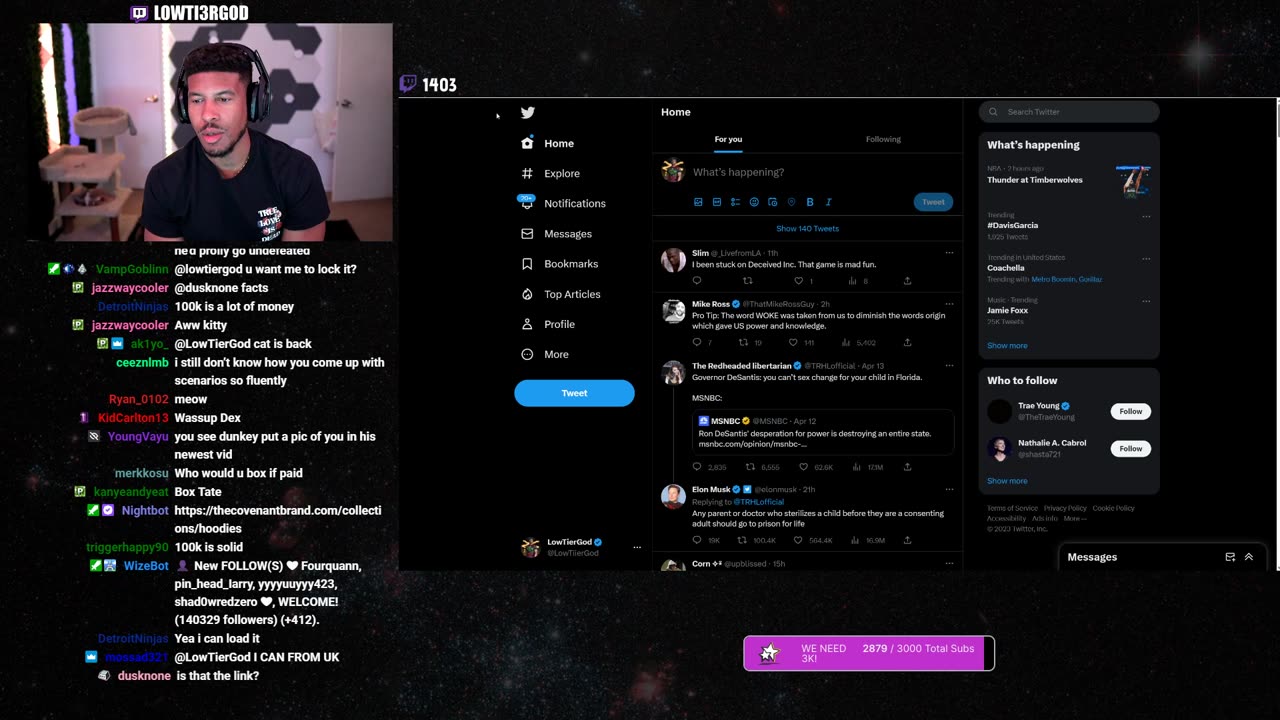Open emoji picker in composer

coord(754,202)
